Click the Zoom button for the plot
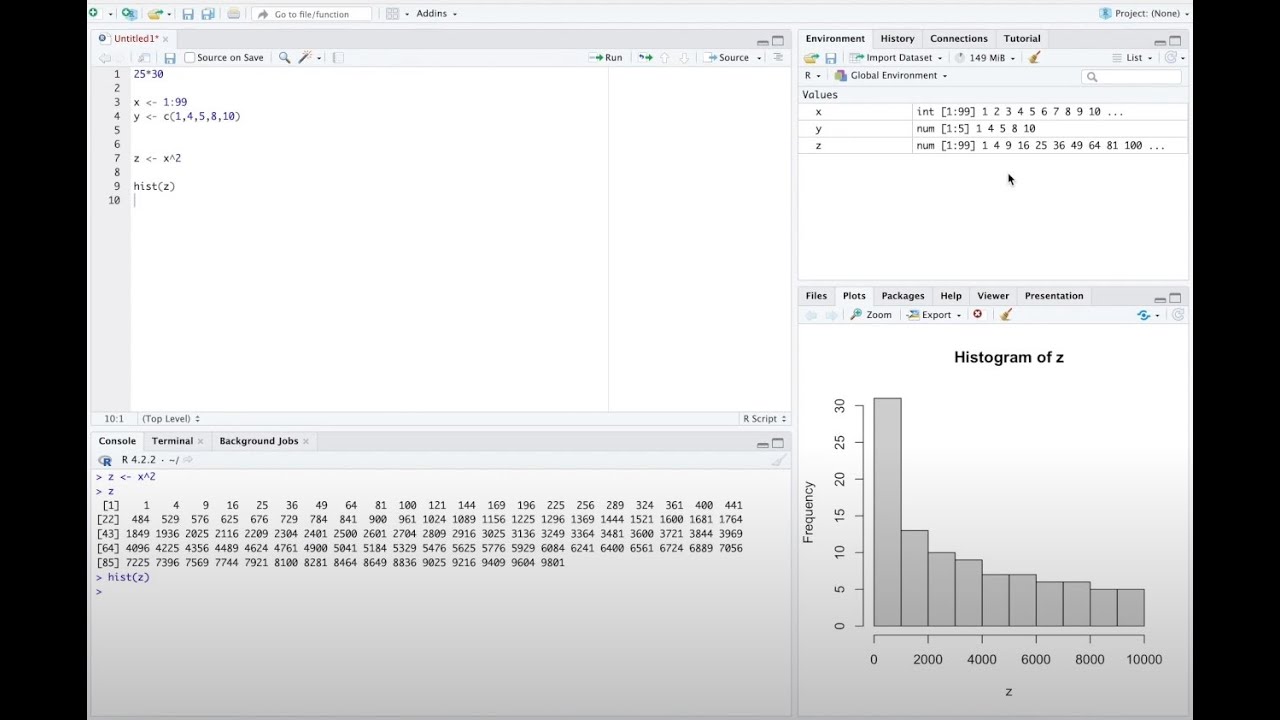1280x720 pixels. (871, 314)
